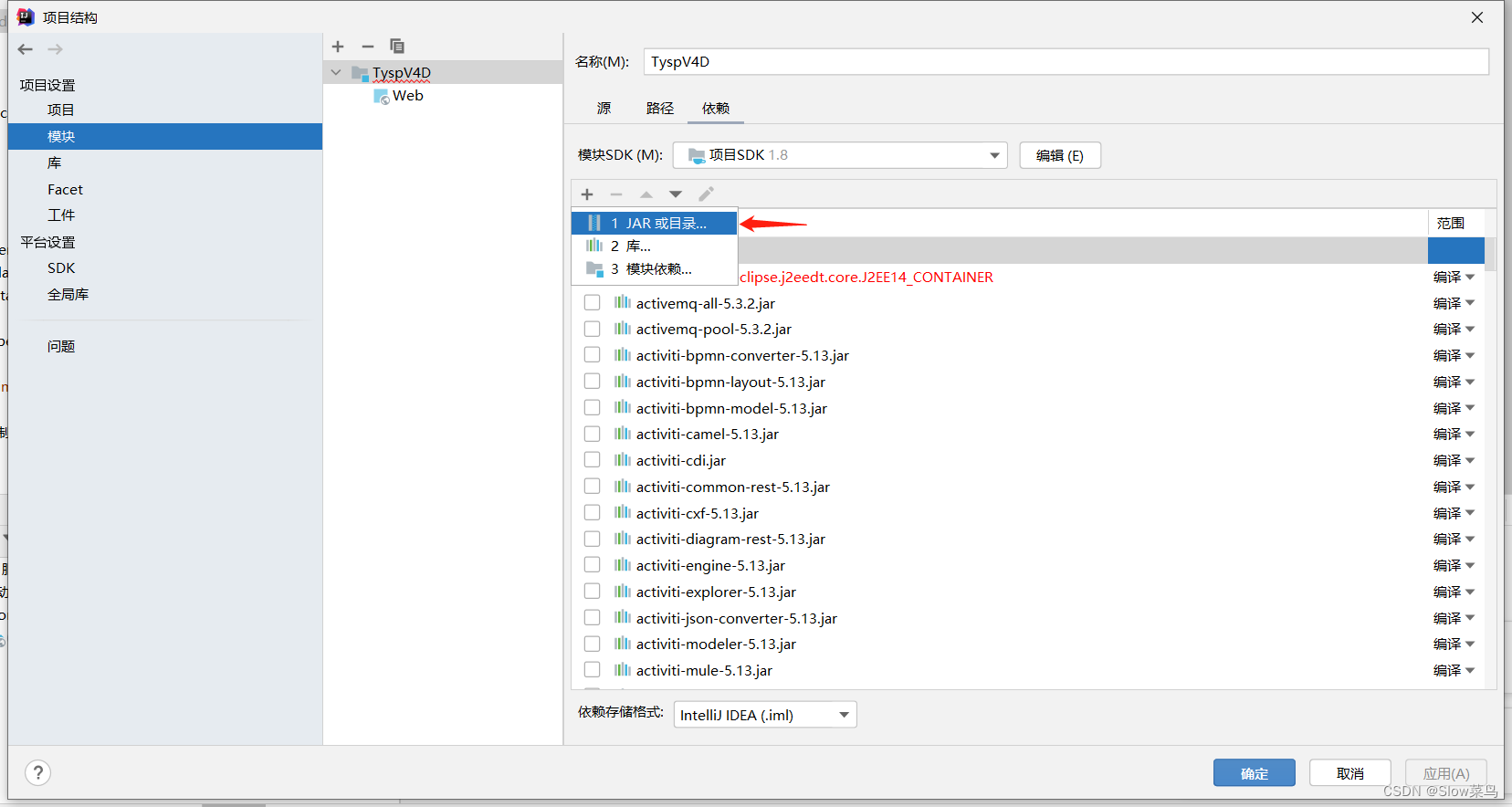Toggle activiti-bpmn-converter-5.13.jar checkbox

coord(593,355)
